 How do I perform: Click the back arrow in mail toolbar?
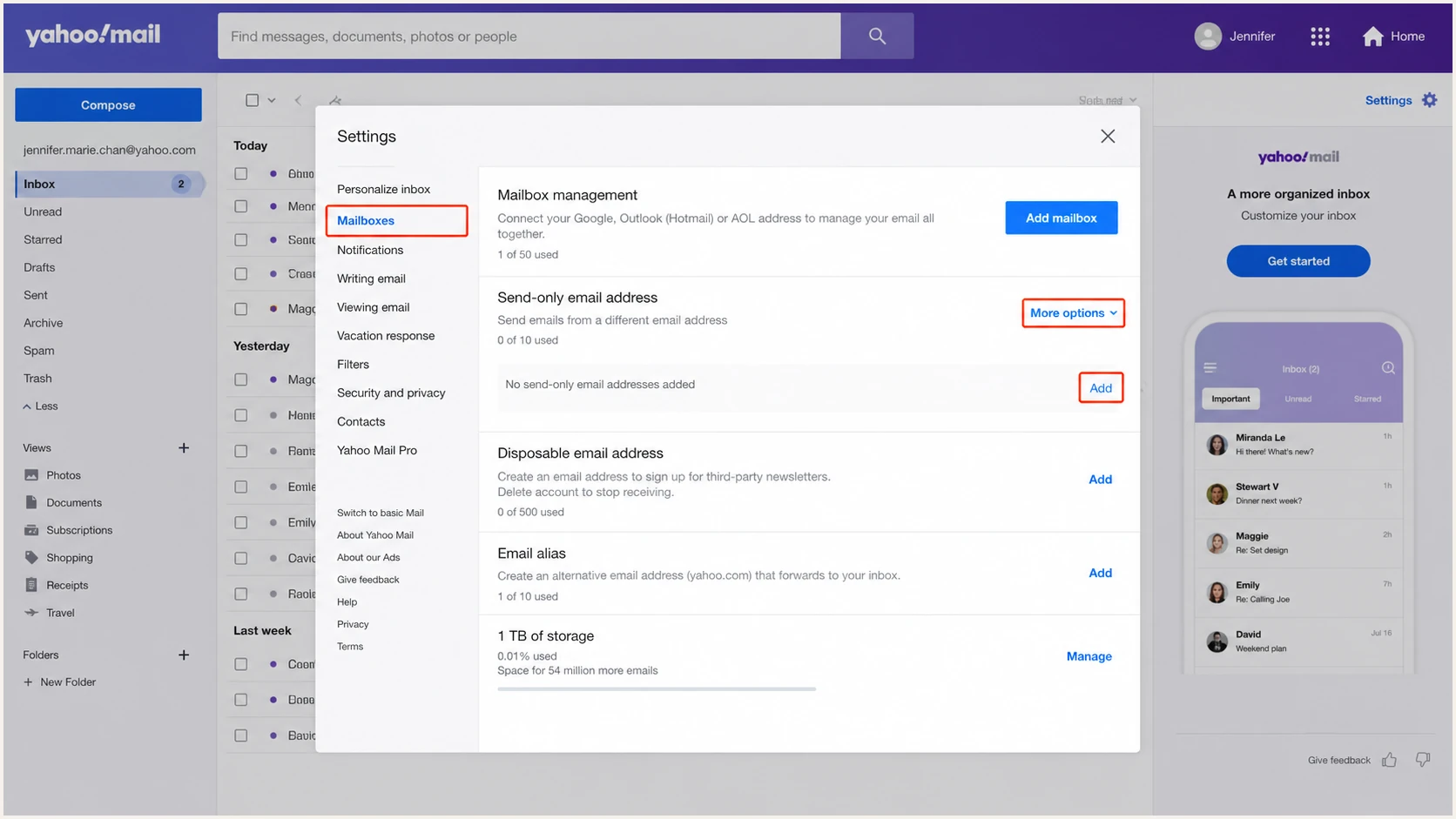pyautogui.click(x=298, y=100)
